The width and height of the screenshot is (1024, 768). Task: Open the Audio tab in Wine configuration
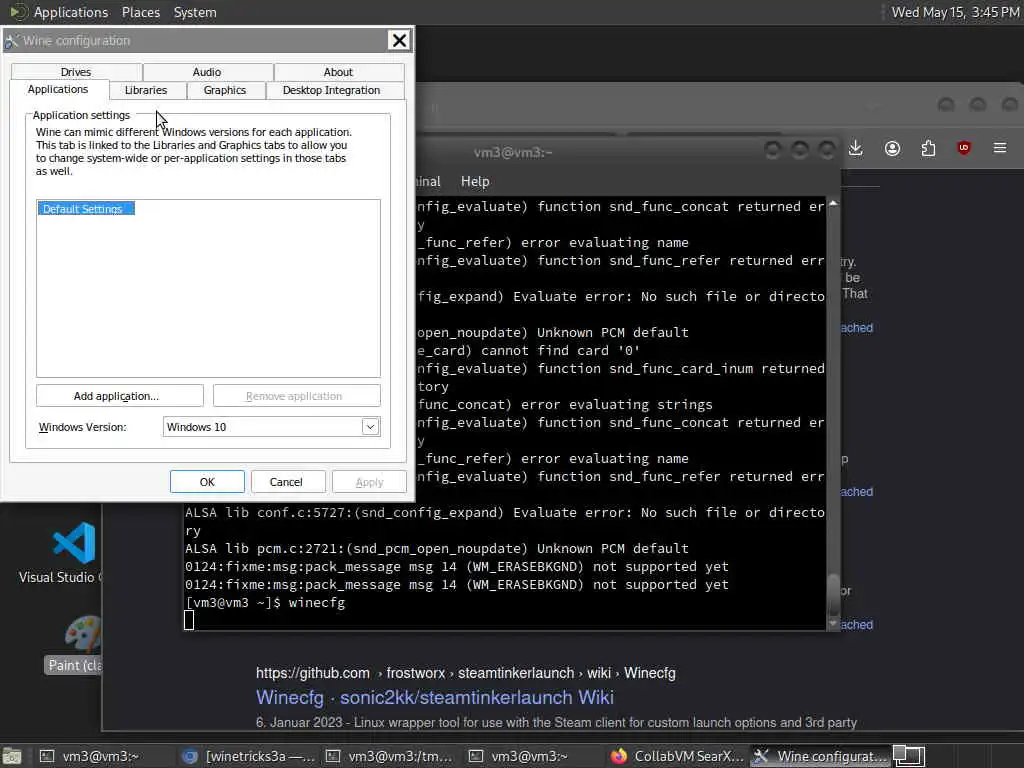coord(207,72)
